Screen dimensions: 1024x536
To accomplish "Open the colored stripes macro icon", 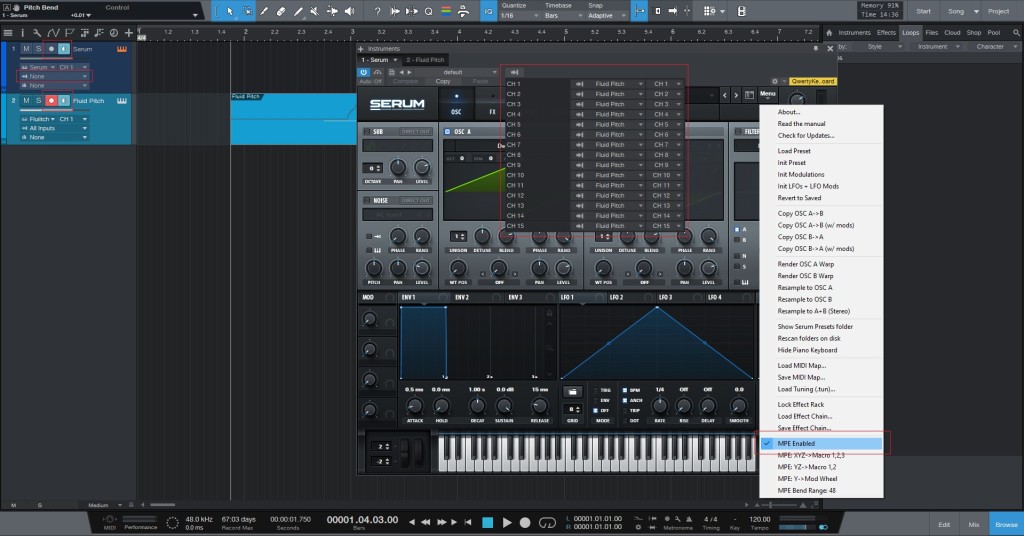I will 446,11.
